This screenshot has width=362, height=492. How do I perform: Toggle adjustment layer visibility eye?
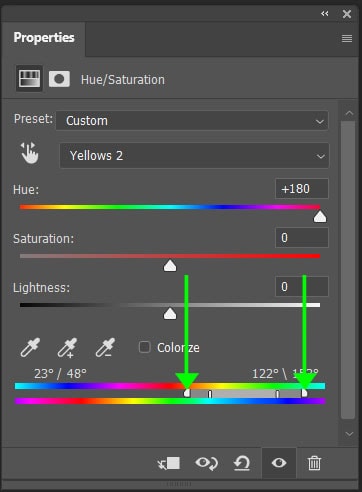pyautogui.click(x=279, y=463)
